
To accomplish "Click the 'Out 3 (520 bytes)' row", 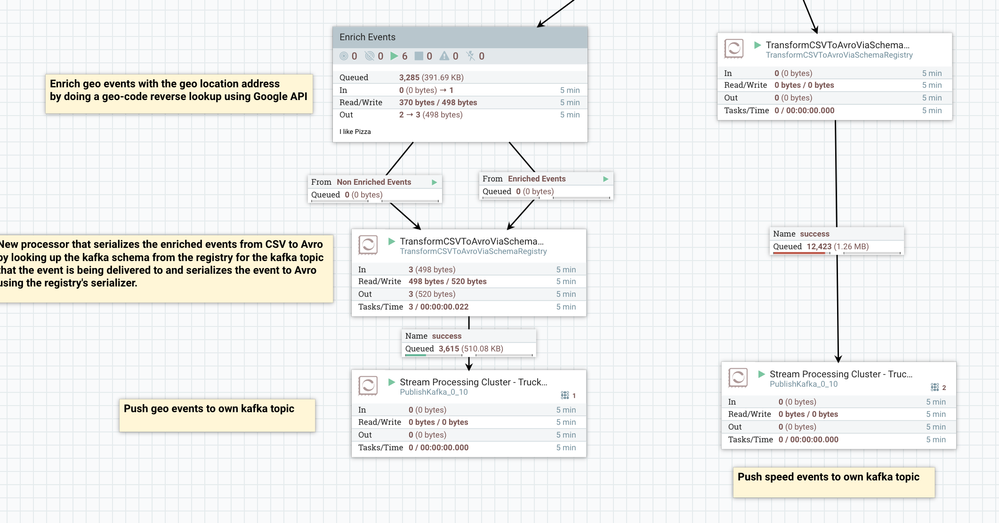I will click(468, 294).
